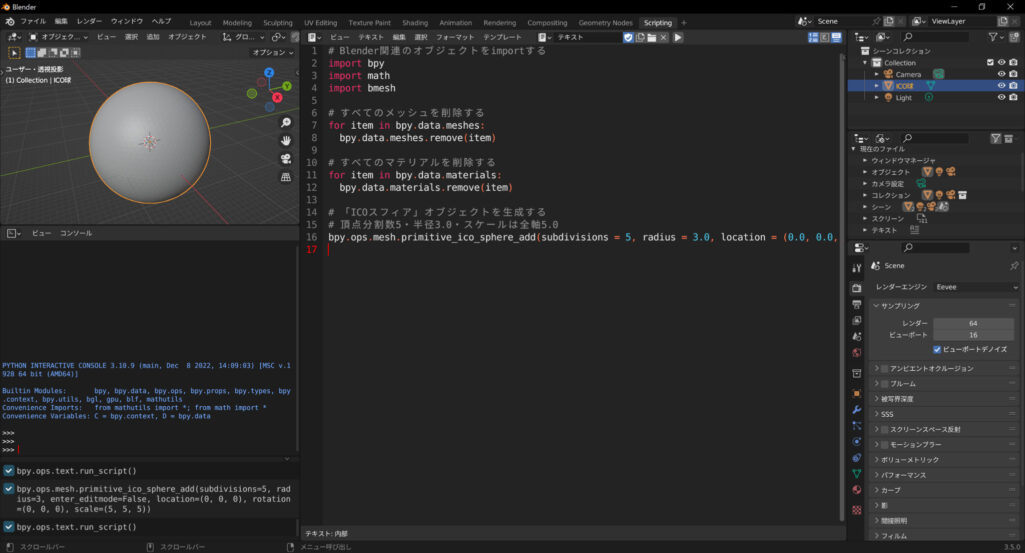Screen dimensions: 1025x553
Task: Click the zoom magnifier gizmo in viewport
Action: pos(286,122)
